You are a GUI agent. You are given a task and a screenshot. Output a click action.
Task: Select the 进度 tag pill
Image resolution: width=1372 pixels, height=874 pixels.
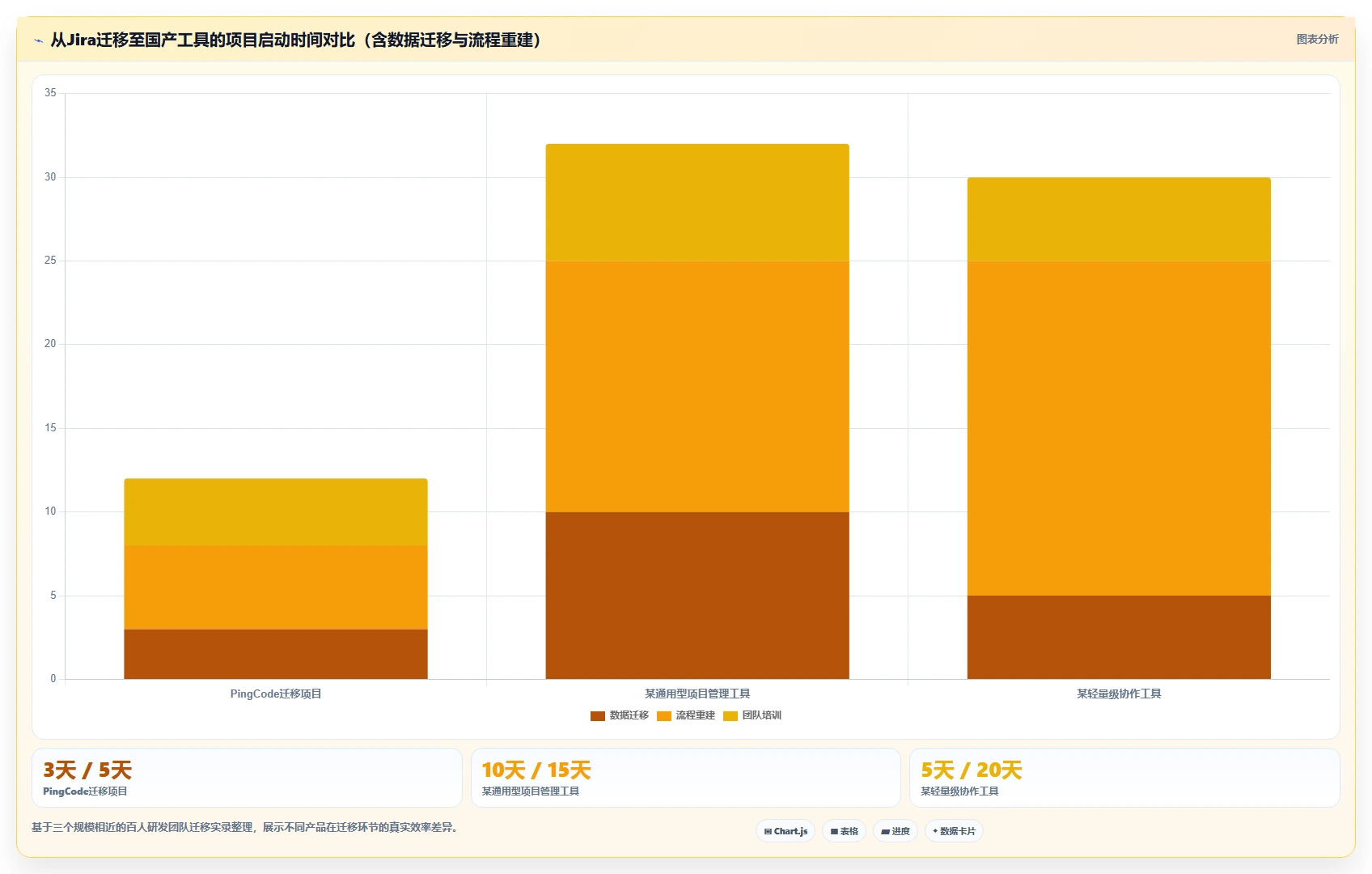coord(896,831)
